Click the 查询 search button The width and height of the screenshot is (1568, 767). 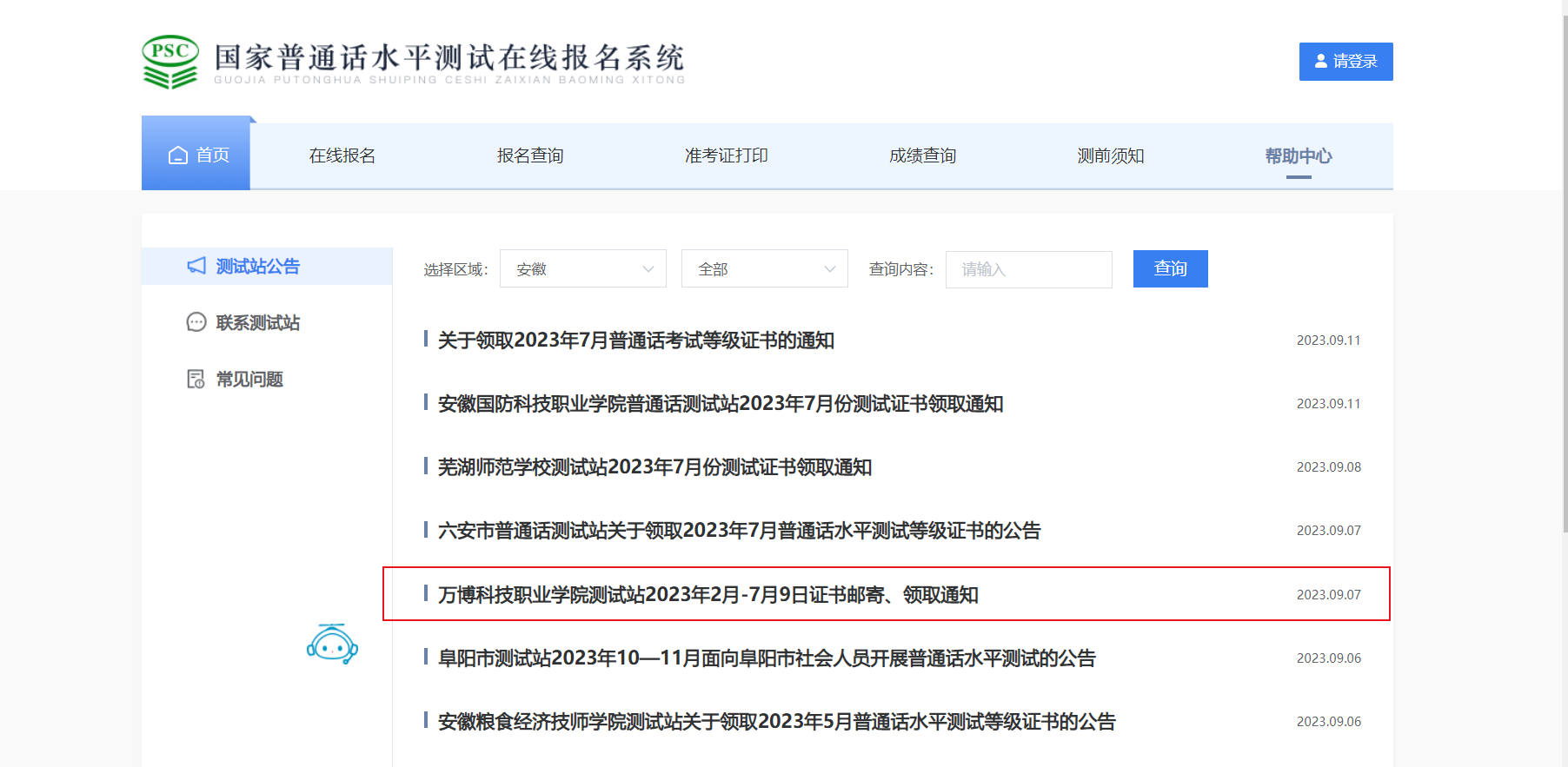[x=1171, y=268]
